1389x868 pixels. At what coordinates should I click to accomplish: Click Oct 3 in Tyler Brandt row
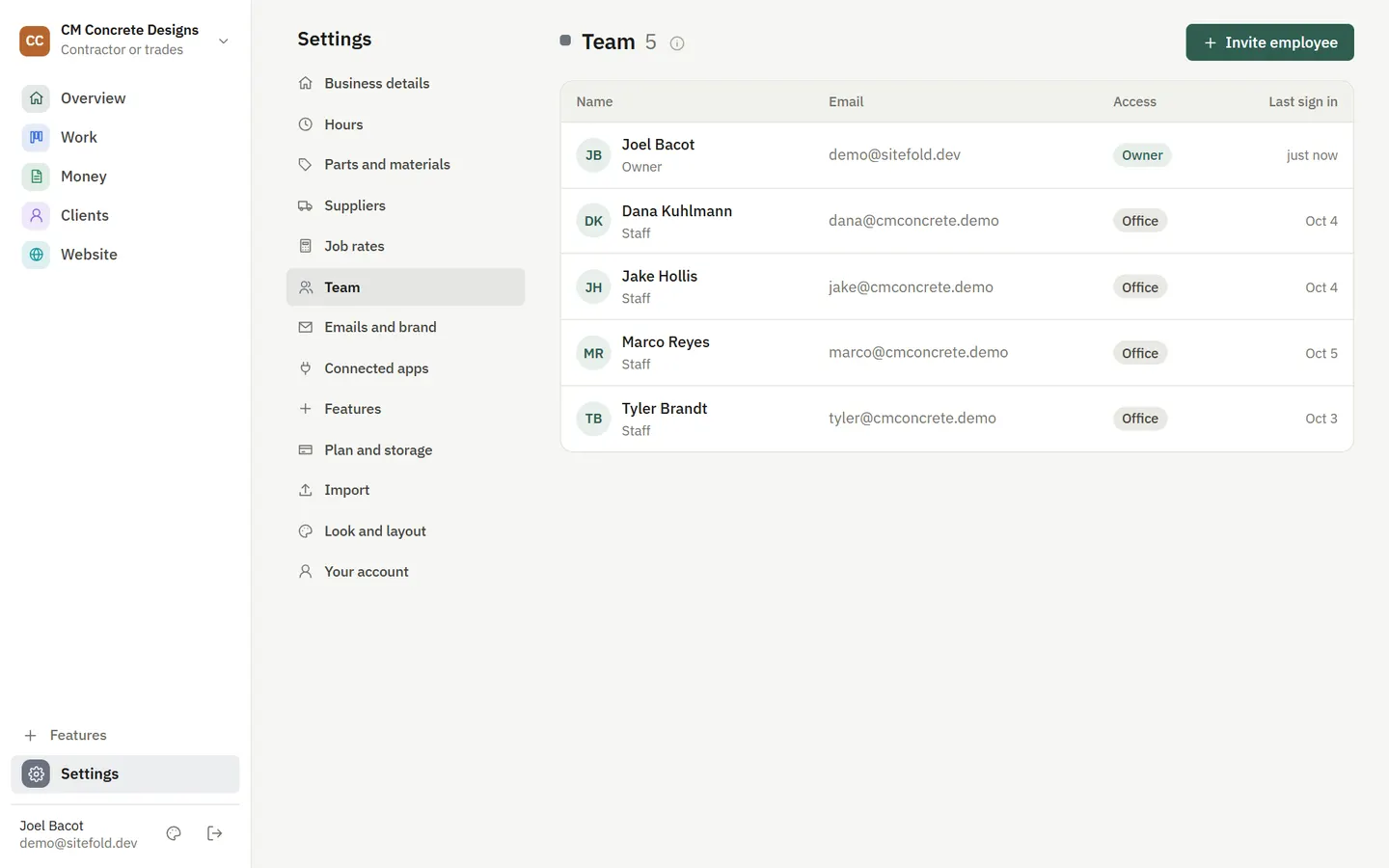click(1321, 419)
